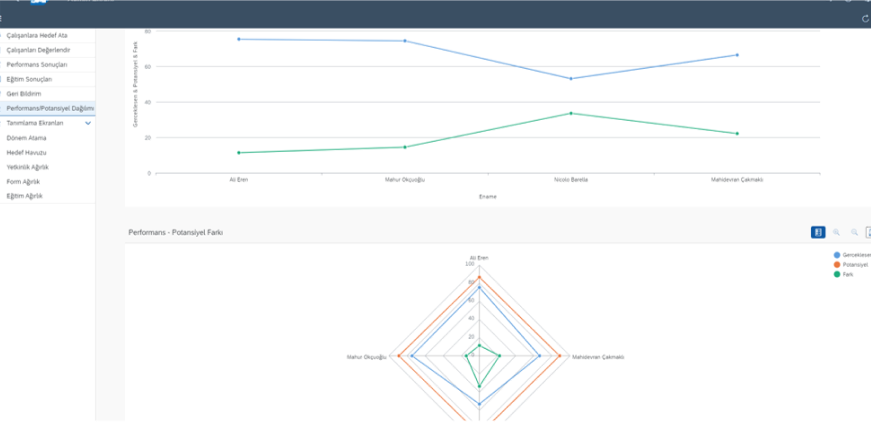Open Eğitim Sonuçları menu item
The height and width of the screenshot is (422, 871).
[x=48, y=79]
